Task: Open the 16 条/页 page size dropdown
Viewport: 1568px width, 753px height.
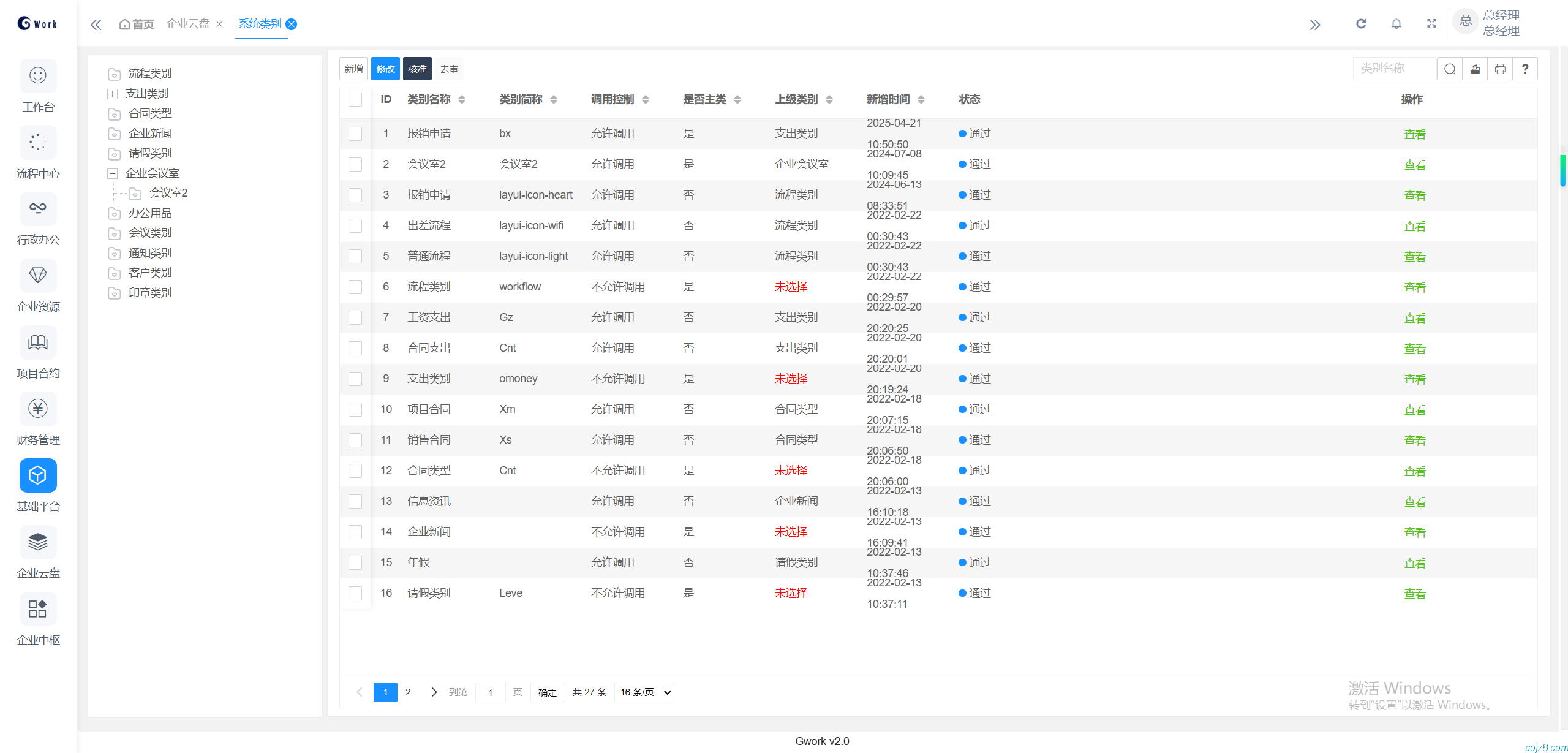Action: [645, 692]
